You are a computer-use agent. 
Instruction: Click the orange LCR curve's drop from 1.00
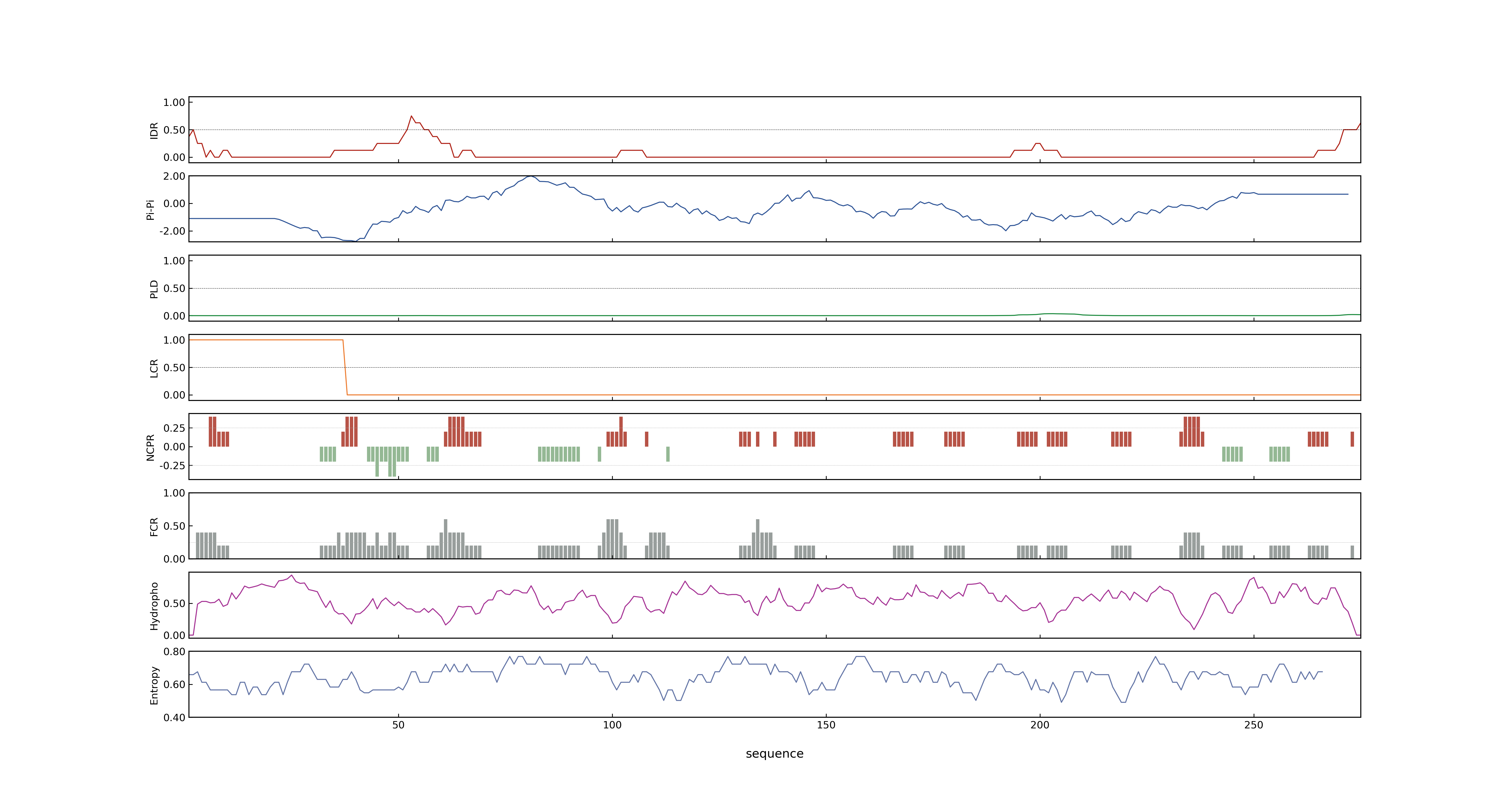tap(345, 367)
